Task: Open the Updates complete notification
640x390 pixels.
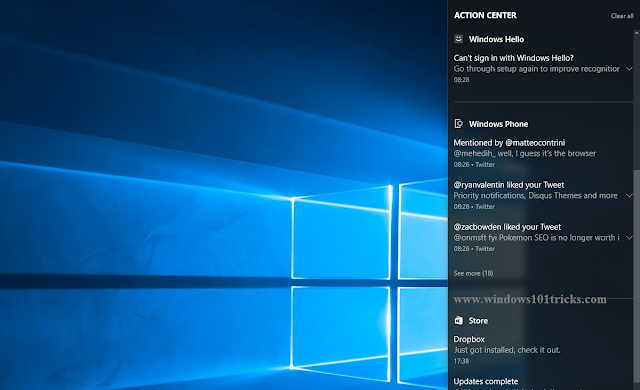Action: tap(486, 381)
